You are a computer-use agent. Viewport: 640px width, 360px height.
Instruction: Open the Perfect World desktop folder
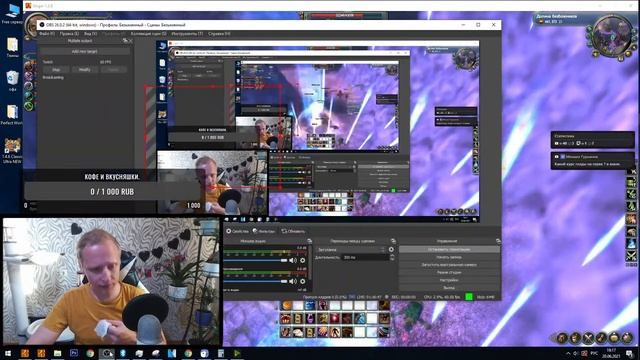coord(12,115)
